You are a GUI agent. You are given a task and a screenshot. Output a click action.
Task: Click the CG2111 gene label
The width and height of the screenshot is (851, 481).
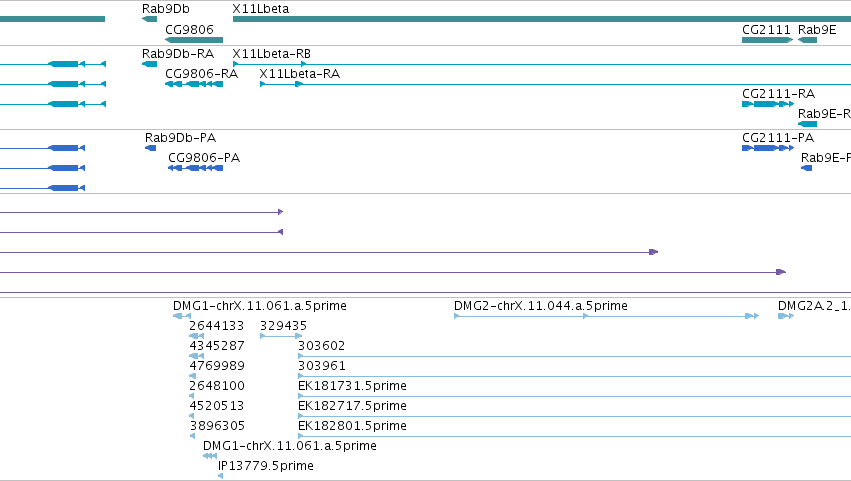tap(766, 29)
